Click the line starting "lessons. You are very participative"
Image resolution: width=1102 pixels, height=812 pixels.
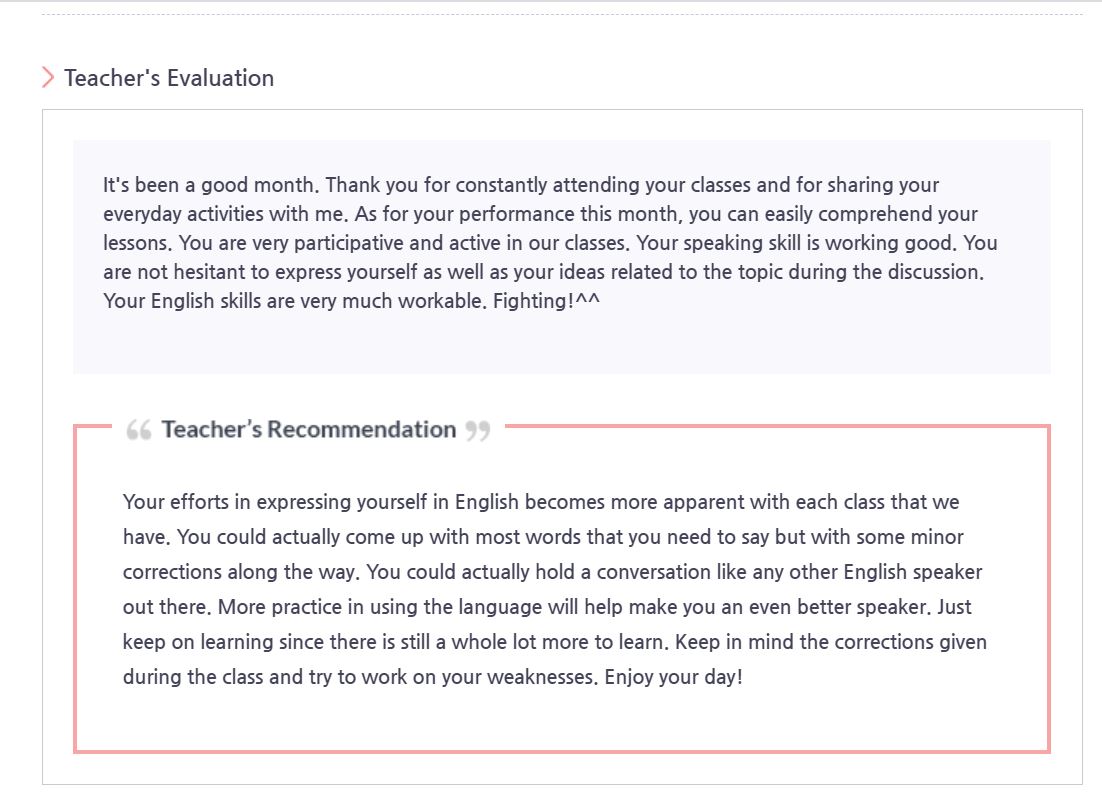pyautogui.click(x=550, y=243)
